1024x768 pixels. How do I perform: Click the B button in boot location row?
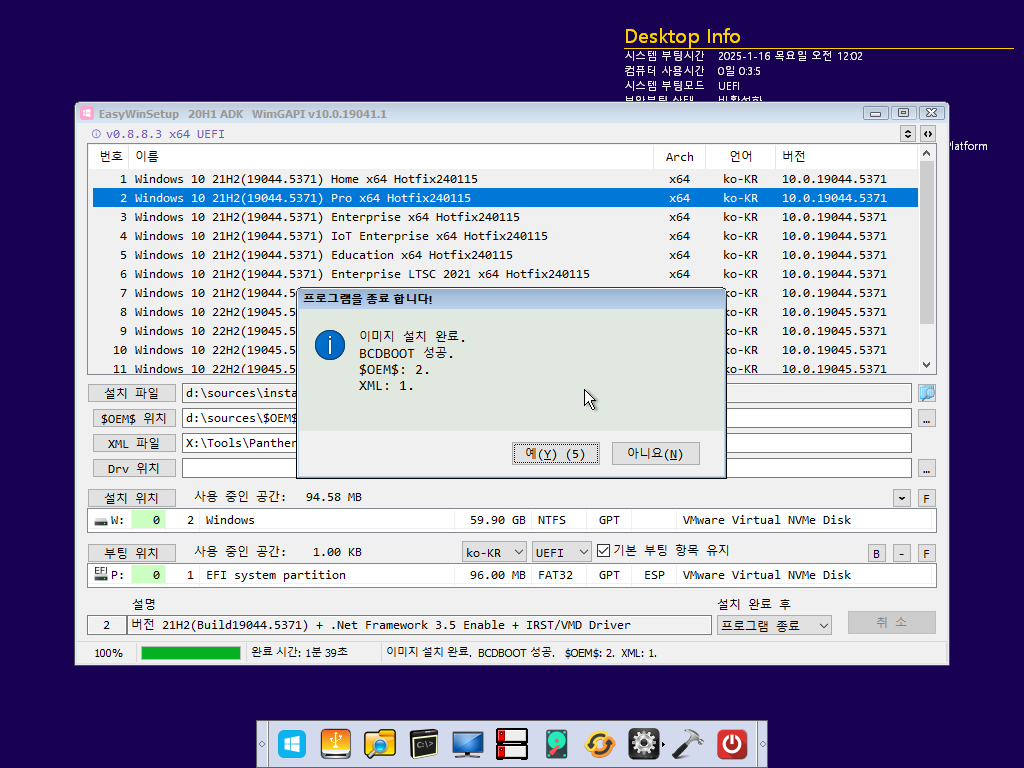click(x=876, y=553)
